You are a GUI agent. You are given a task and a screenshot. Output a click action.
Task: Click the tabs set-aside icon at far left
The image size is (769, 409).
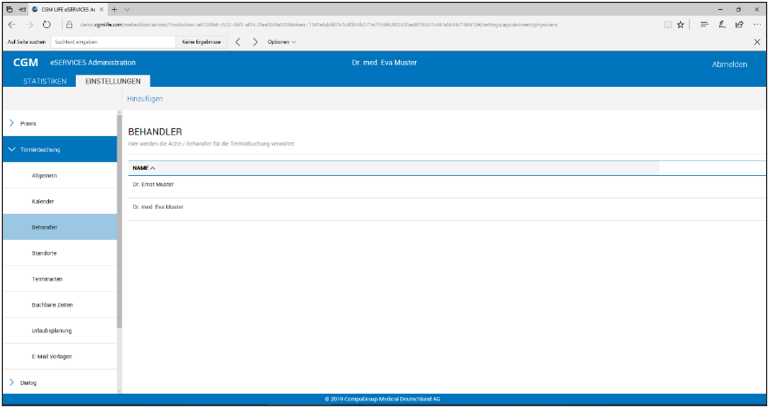click(9, 9)
